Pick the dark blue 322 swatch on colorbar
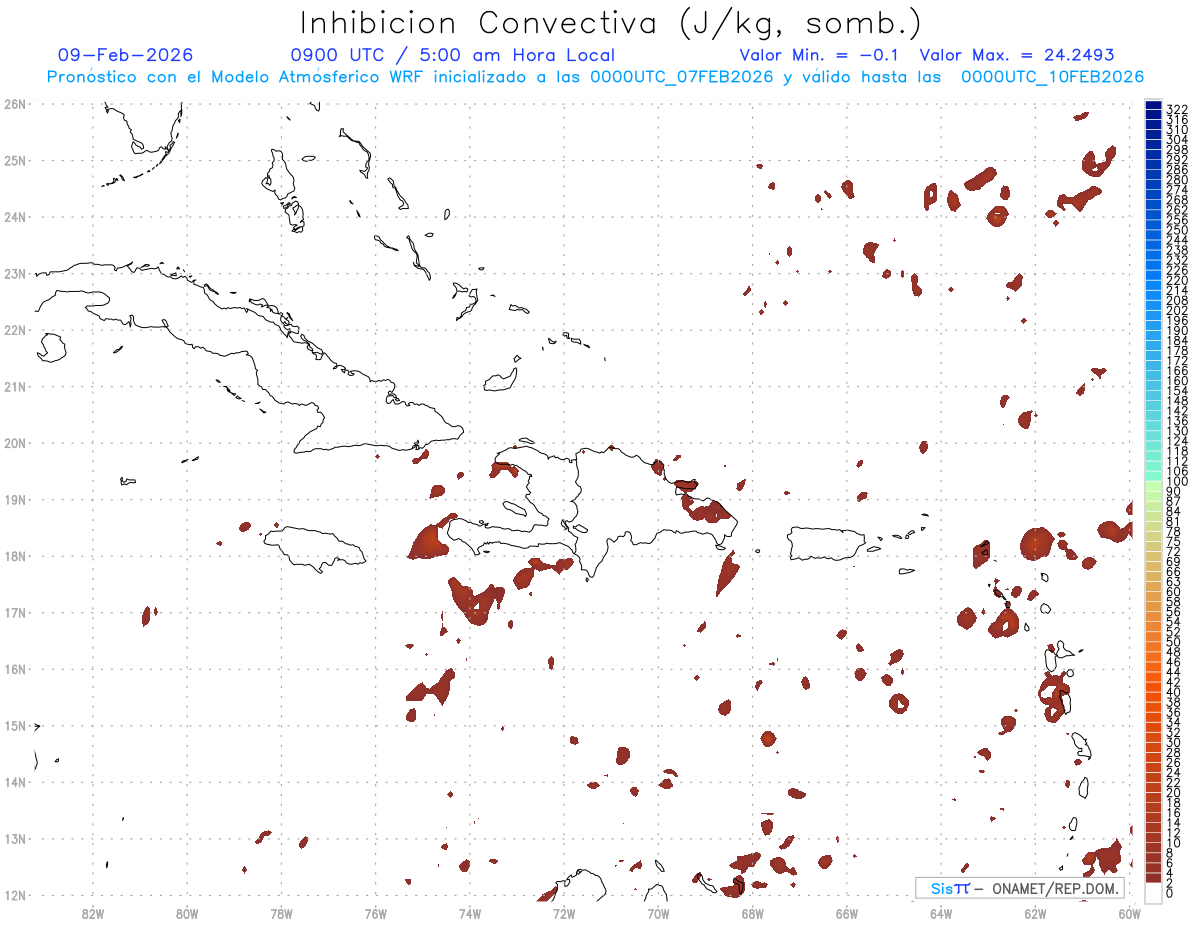Viewport: 1200px width, 927px height. [1153, 107]
